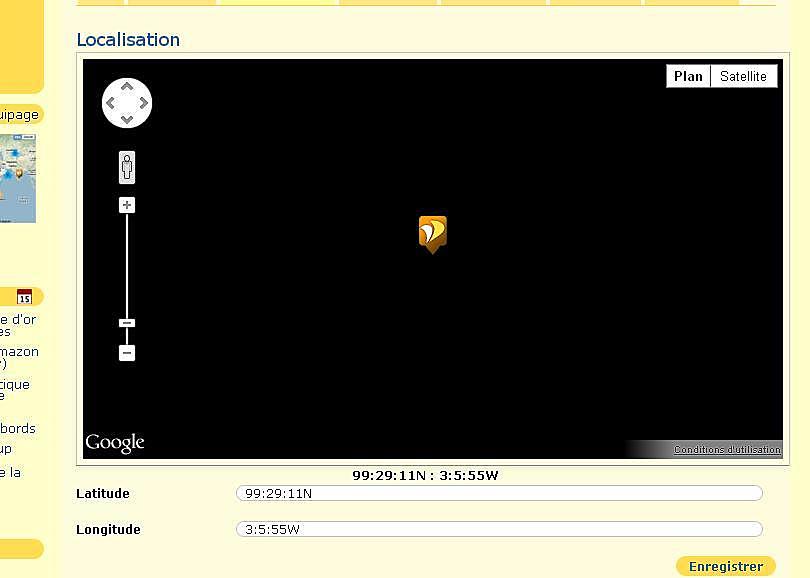
Task: Pan the map left using the west arrow
Action: pos(110,103)
